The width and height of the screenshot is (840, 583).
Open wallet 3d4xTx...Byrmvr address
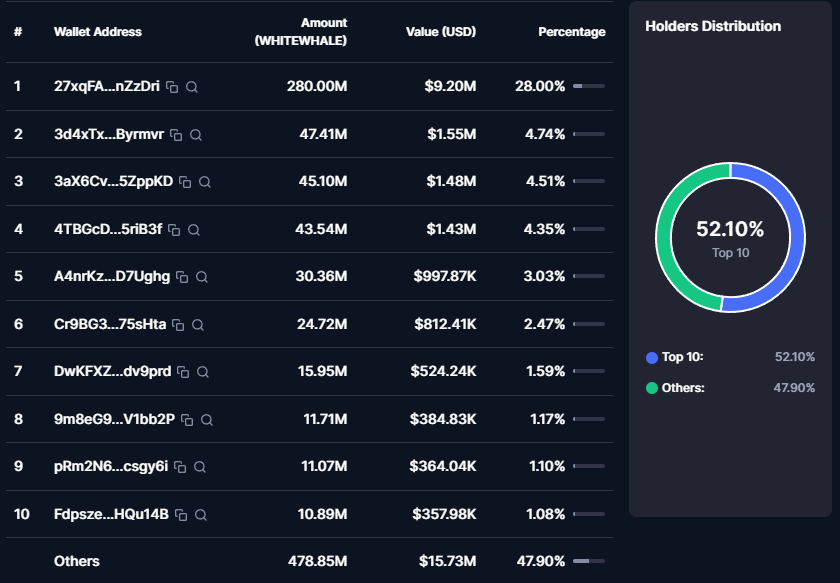[109, 134]
